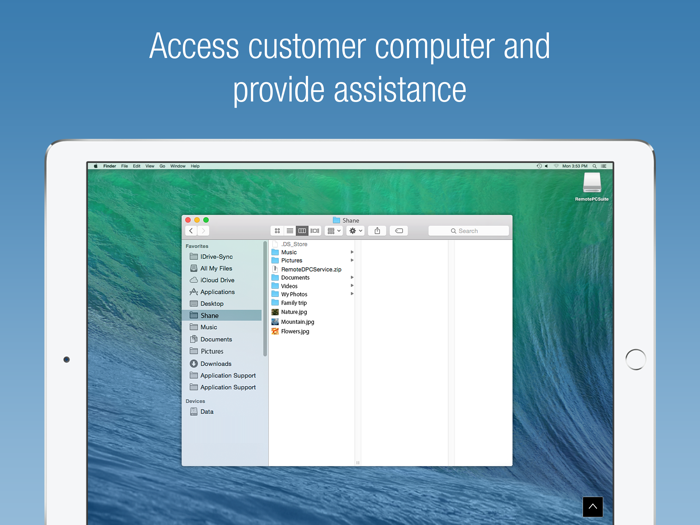Open the Window menu

pos(178,166)
